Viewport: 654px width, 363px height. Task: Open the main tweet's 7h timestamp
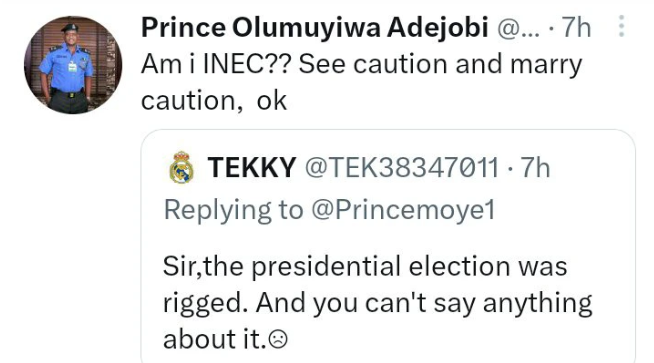coord(576,28)
